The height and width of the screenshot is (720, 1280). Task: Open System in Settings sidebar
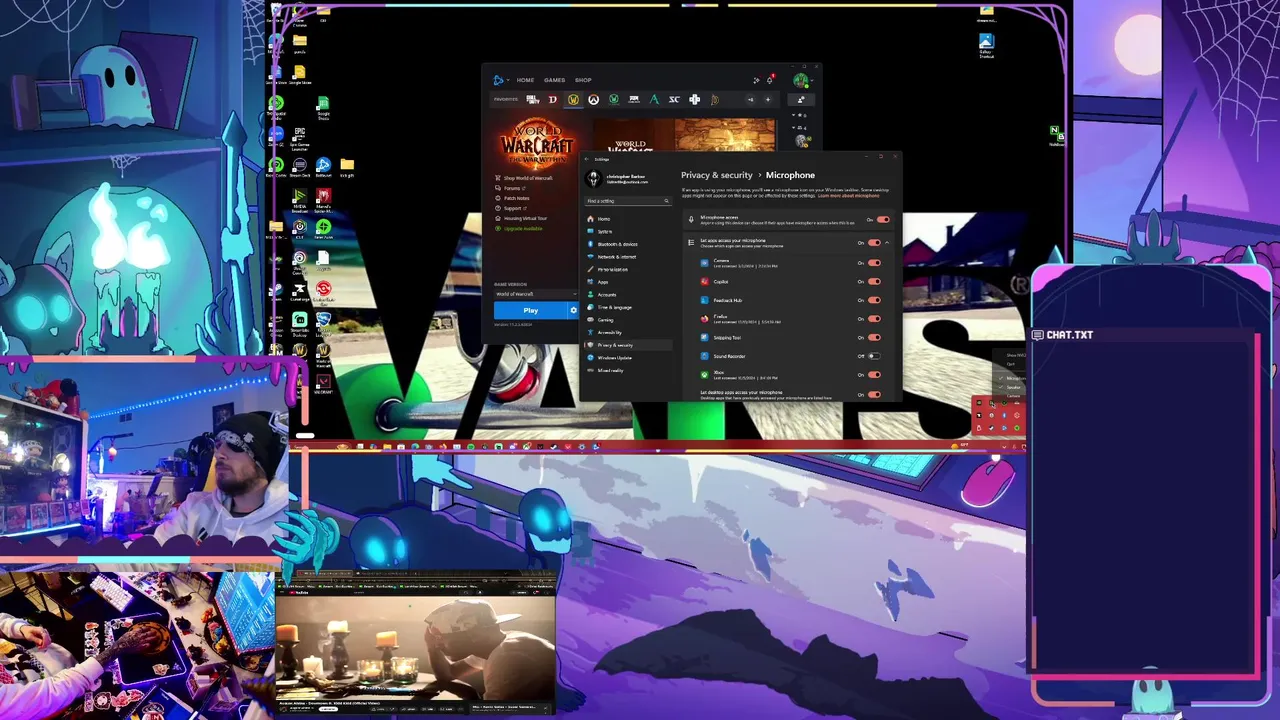tap(628, 231)
